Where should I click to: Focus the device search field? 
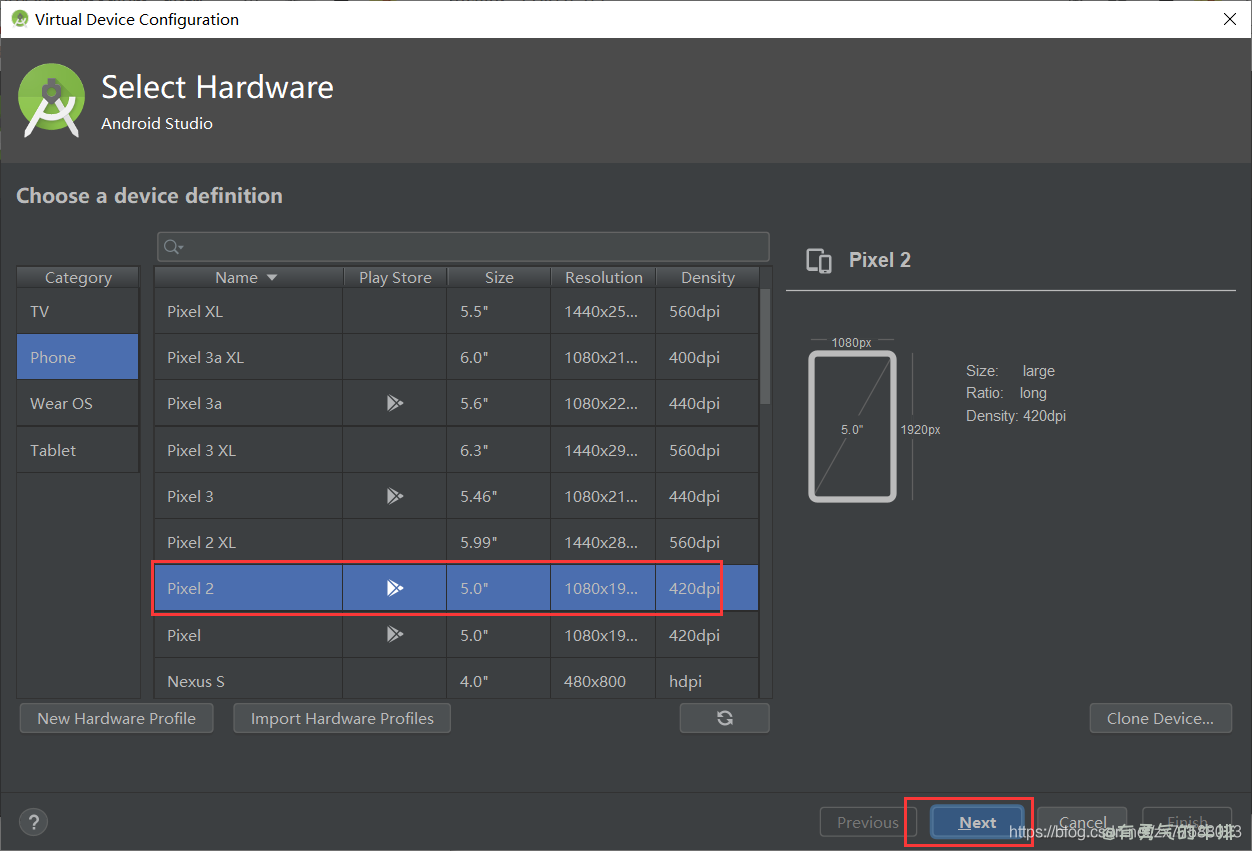(x=463, y=247)
